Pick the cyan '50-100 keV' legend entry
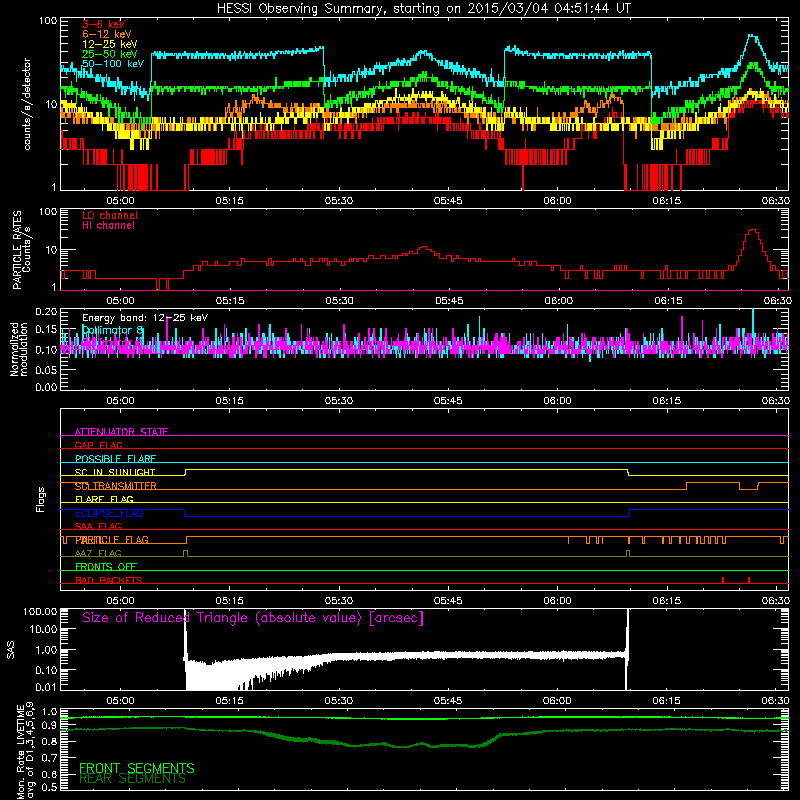The height and width of the screenshot is (800, 800). (113, 64)
